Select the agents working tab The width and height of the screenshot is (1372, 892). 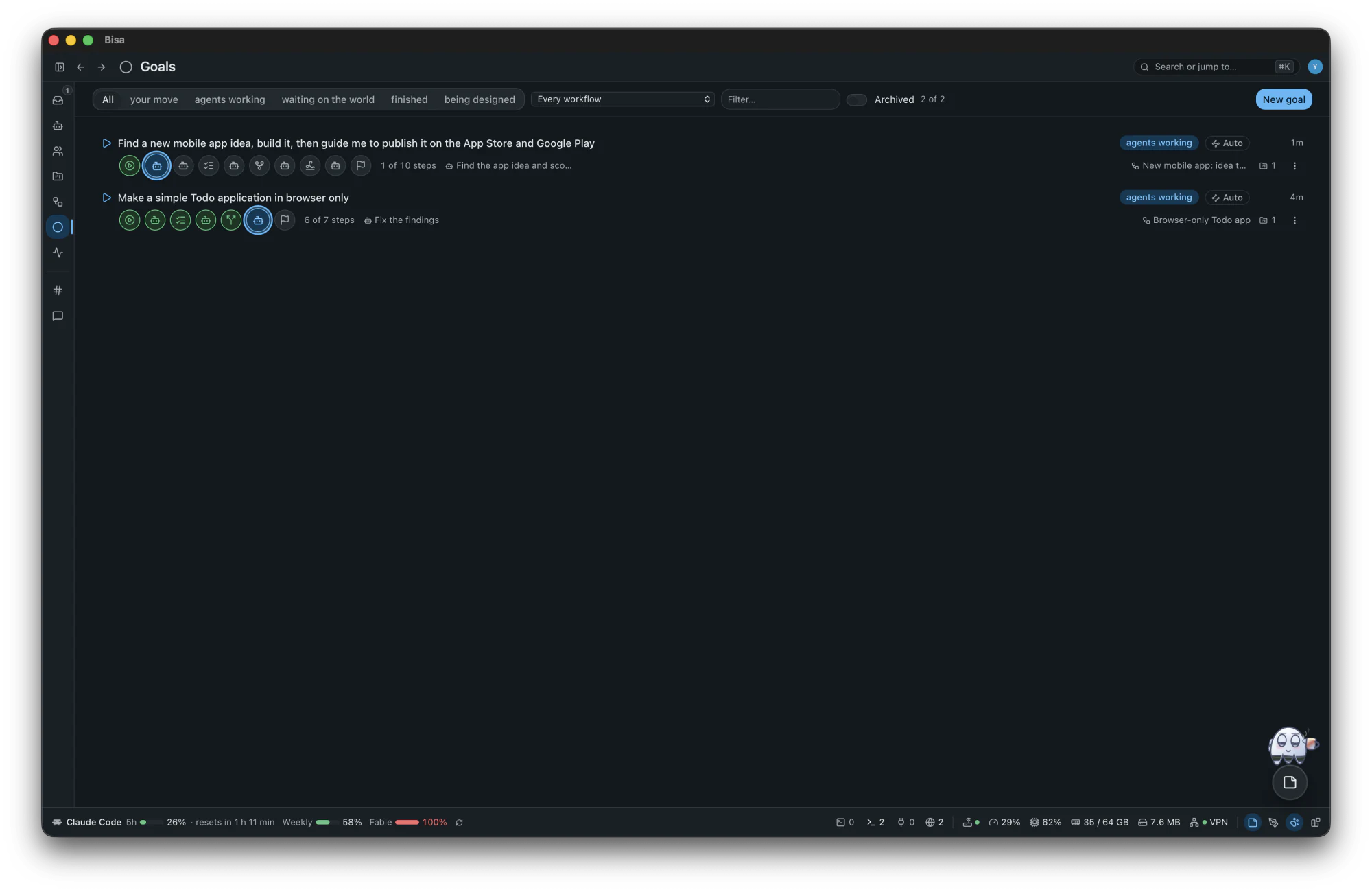click(x=229, y=99)
